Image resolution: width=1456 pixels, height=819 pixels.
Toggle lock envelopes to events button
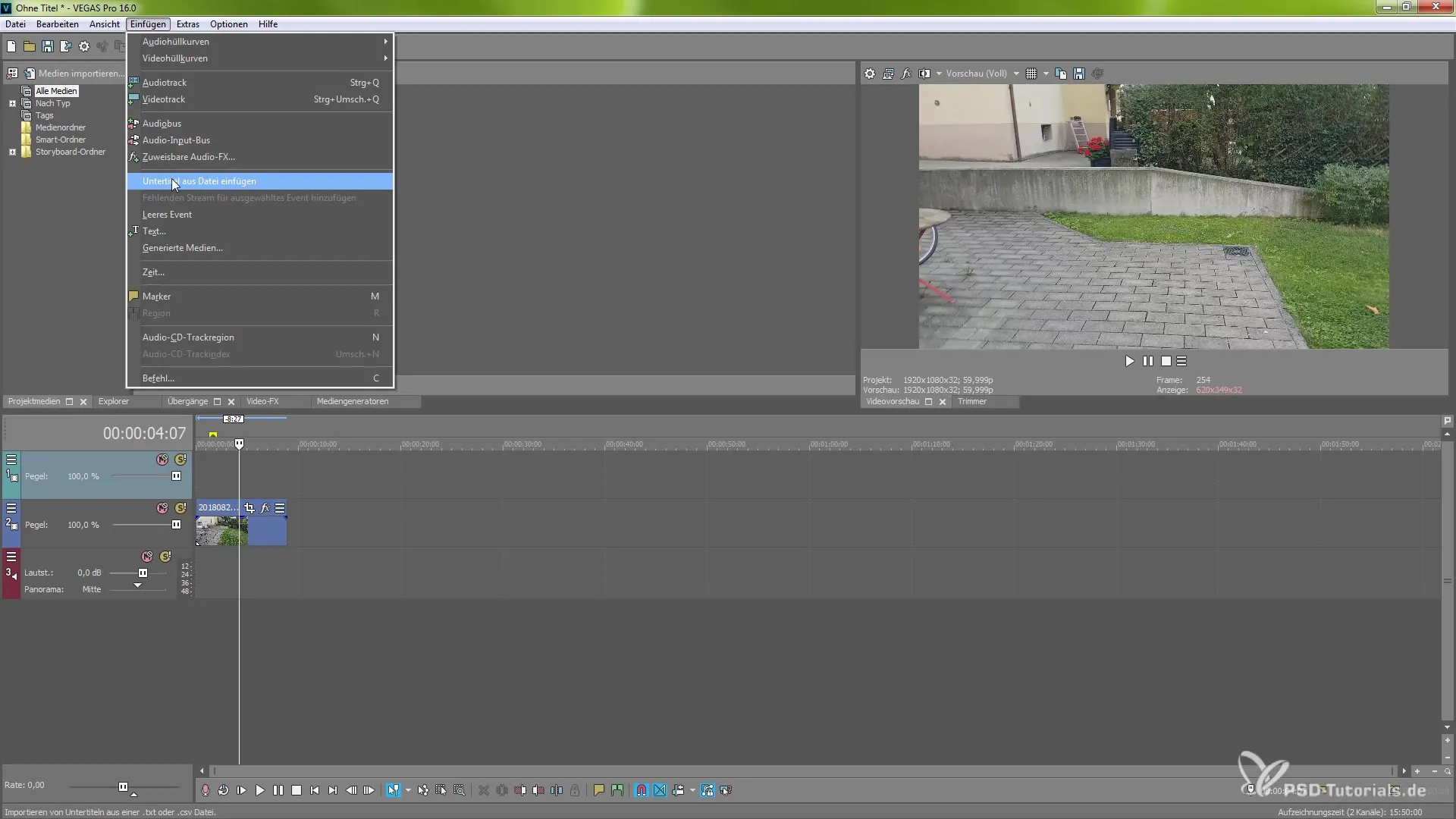[708, 790]
